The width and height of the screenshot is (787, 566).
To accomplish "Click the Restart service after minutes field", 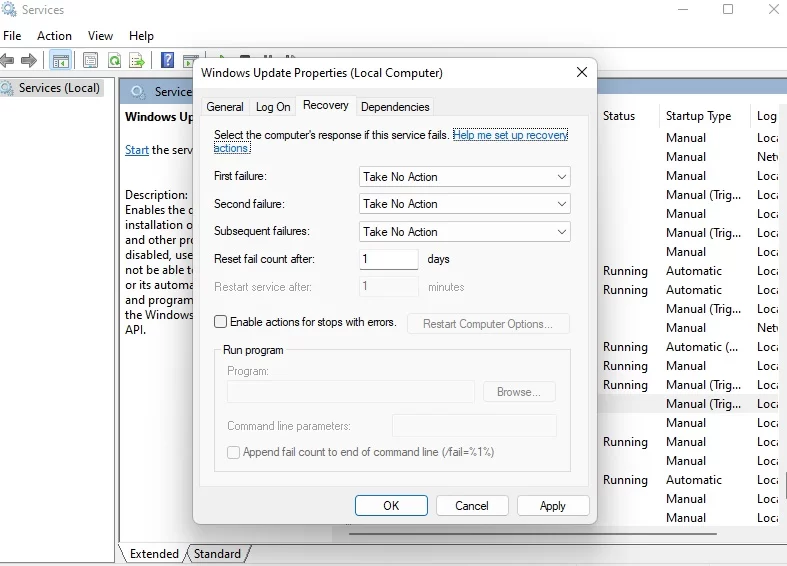I will pos(388,287).
